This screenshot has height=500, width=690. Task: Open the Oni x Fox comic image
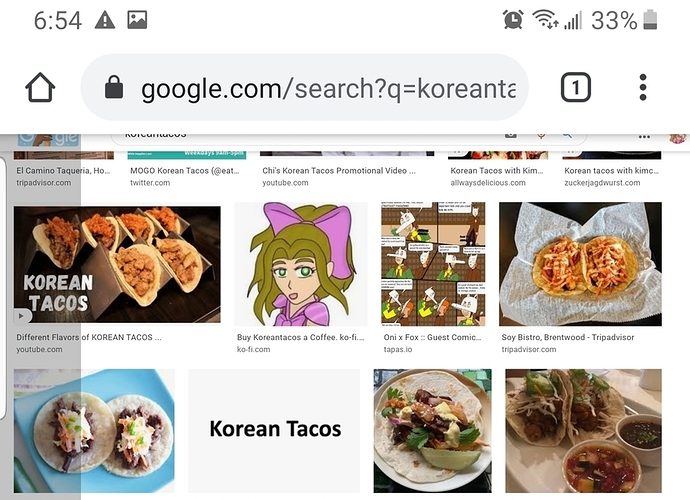(x=432, y=265)
